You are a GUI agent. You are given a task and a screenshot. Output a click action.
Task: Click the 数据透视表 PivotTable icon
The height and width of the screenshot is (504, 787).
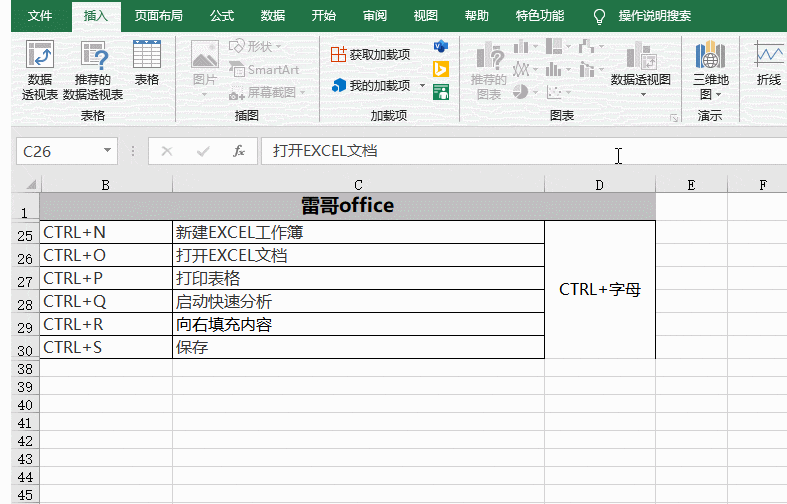coord(40,55)
